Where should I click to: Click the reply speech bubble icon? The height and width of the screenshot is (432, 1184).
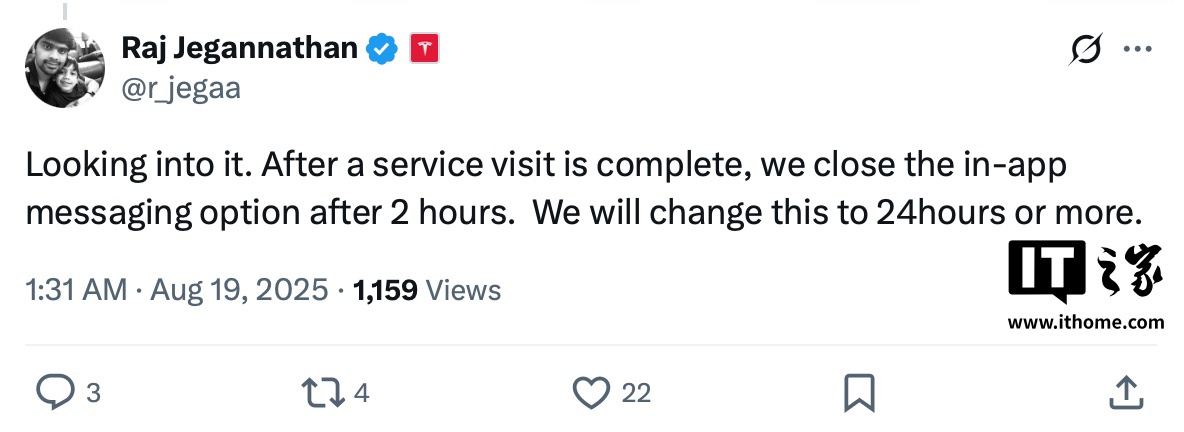coord(55,392)
